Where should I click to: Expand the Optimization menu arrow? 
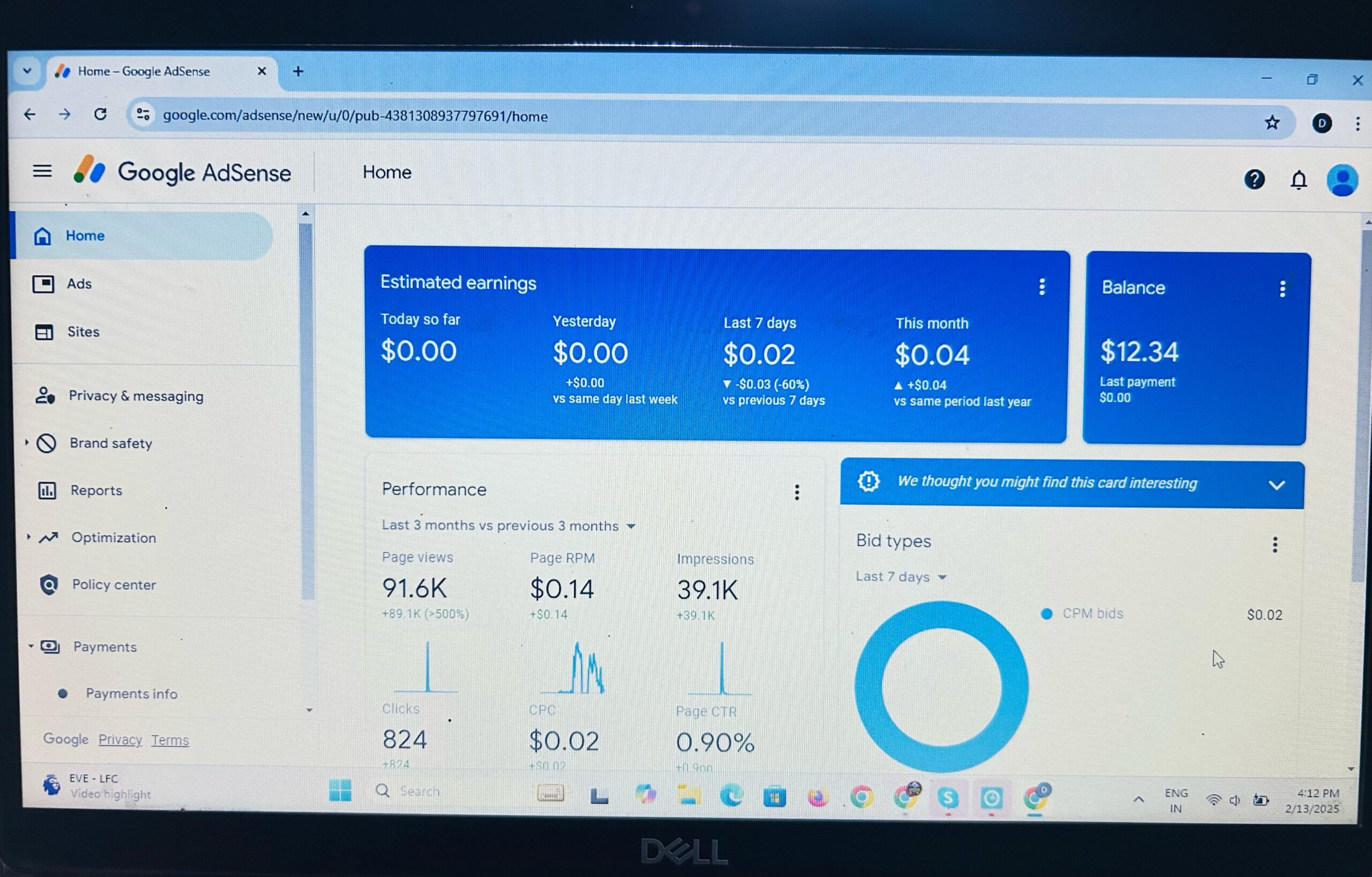click(x=28, y=536)
